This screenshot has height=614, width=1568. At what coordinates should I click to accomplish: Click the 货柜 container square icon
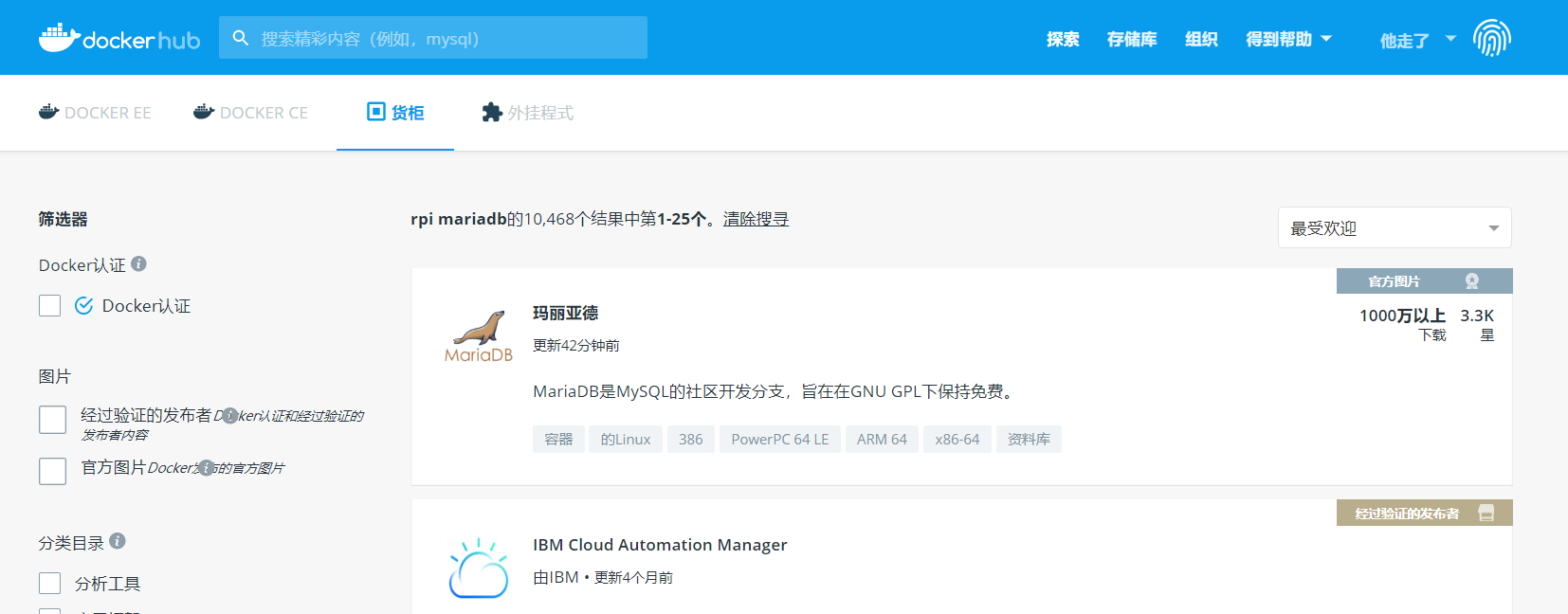click(376, 112)
